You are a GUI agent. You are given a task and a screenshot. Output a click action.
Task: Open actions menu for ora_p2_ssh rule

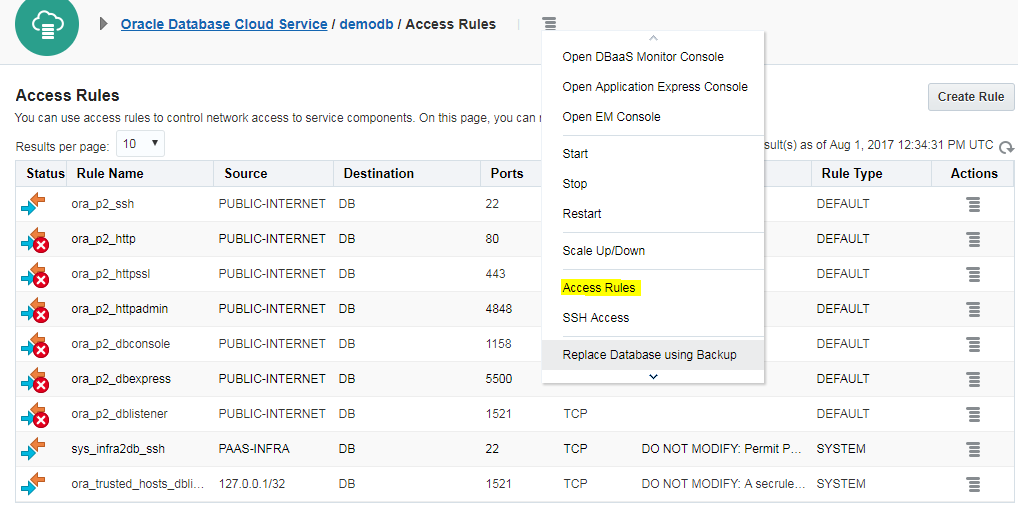(x=972, y=204)
